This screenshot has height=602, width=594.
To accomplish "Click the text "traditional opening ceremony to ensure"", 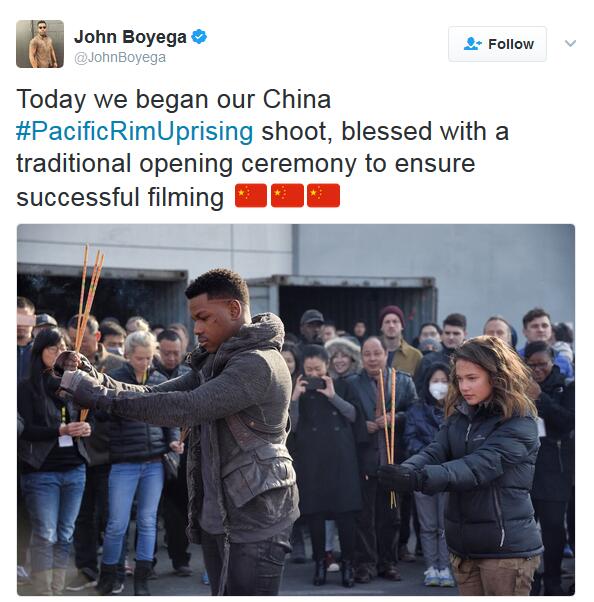I will (x=246, y=164).
